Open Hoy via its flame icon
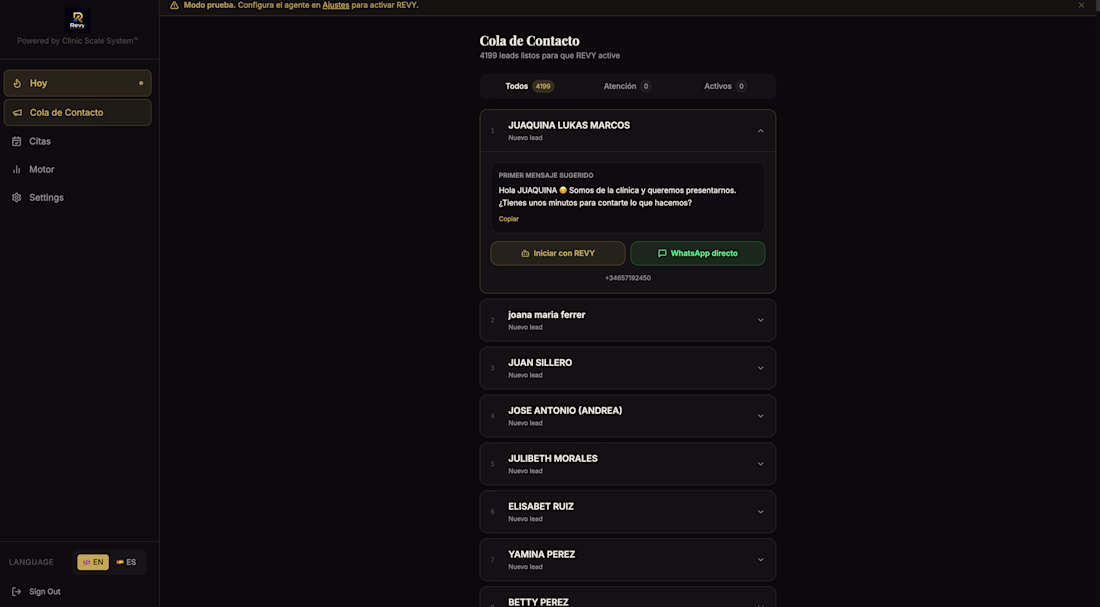Viewport: 1100px width, 607px height. click(x=18, y=83)
